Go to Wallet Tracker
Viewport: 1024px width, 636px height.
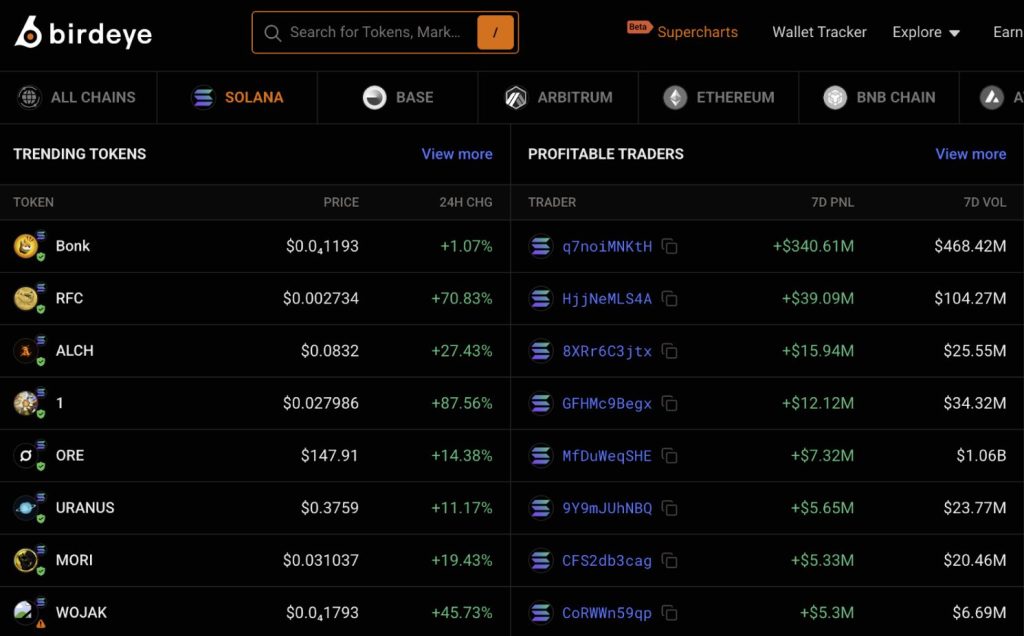coord(819,33)
